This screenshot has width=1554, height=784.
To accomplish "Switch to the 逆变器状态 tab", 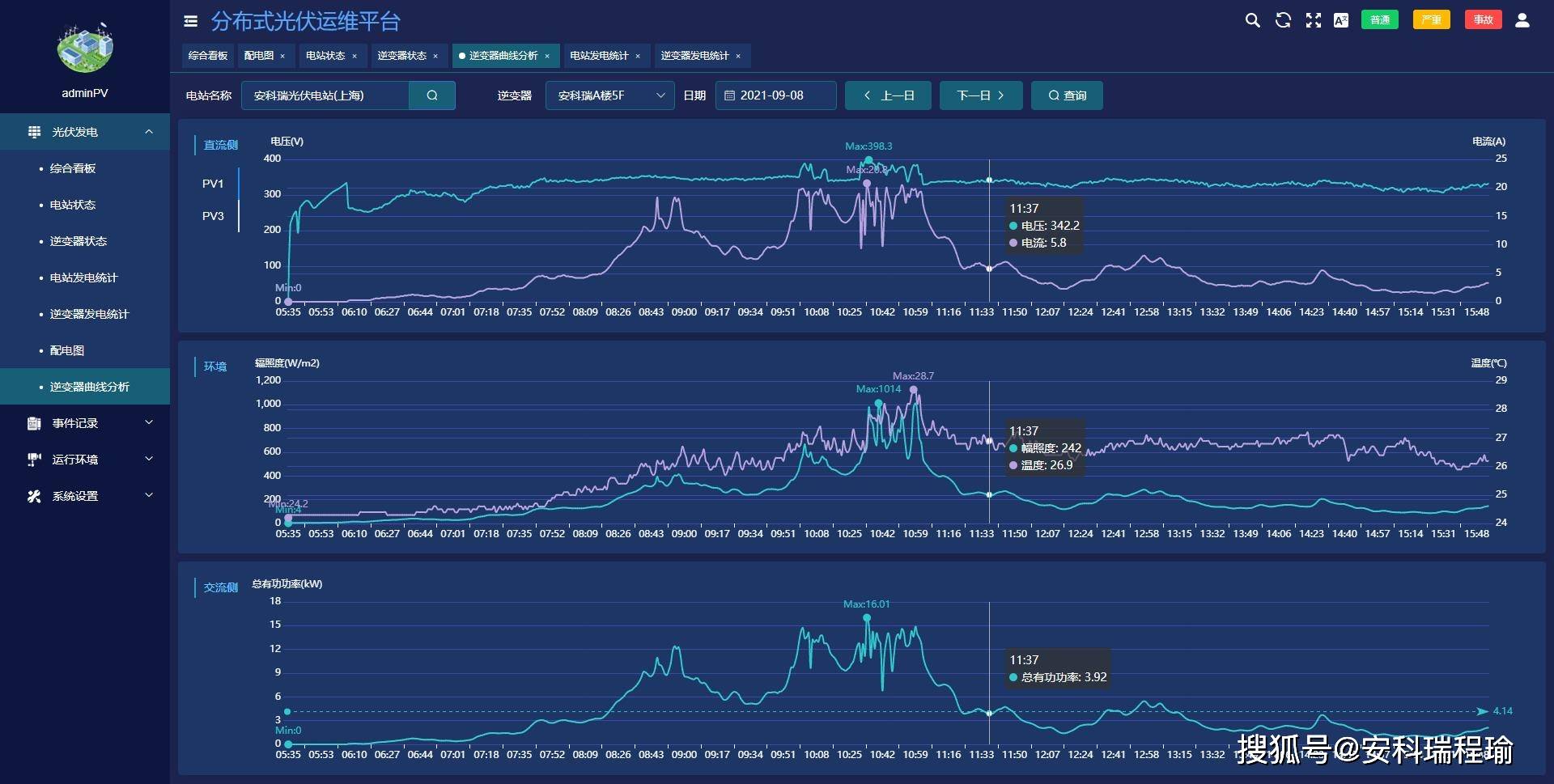I will [x=401, y=56].
